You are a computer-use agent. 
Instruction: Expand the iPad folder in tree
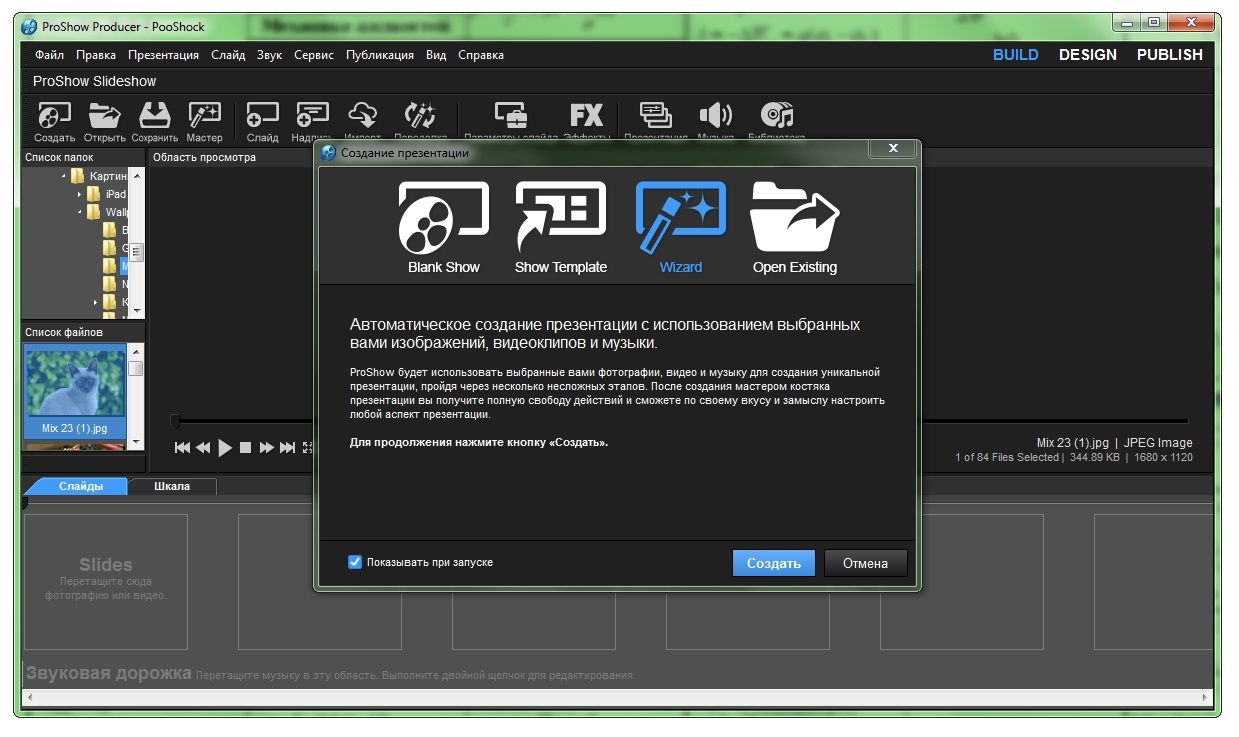tap(80, 194)
